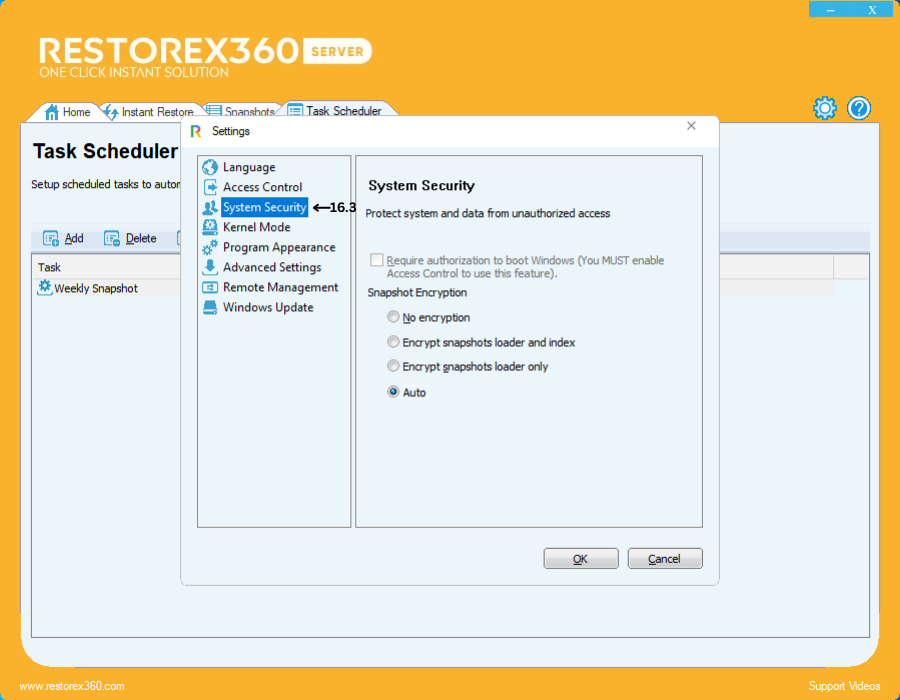Close the RestoreX360 main window

click(872, 10)
